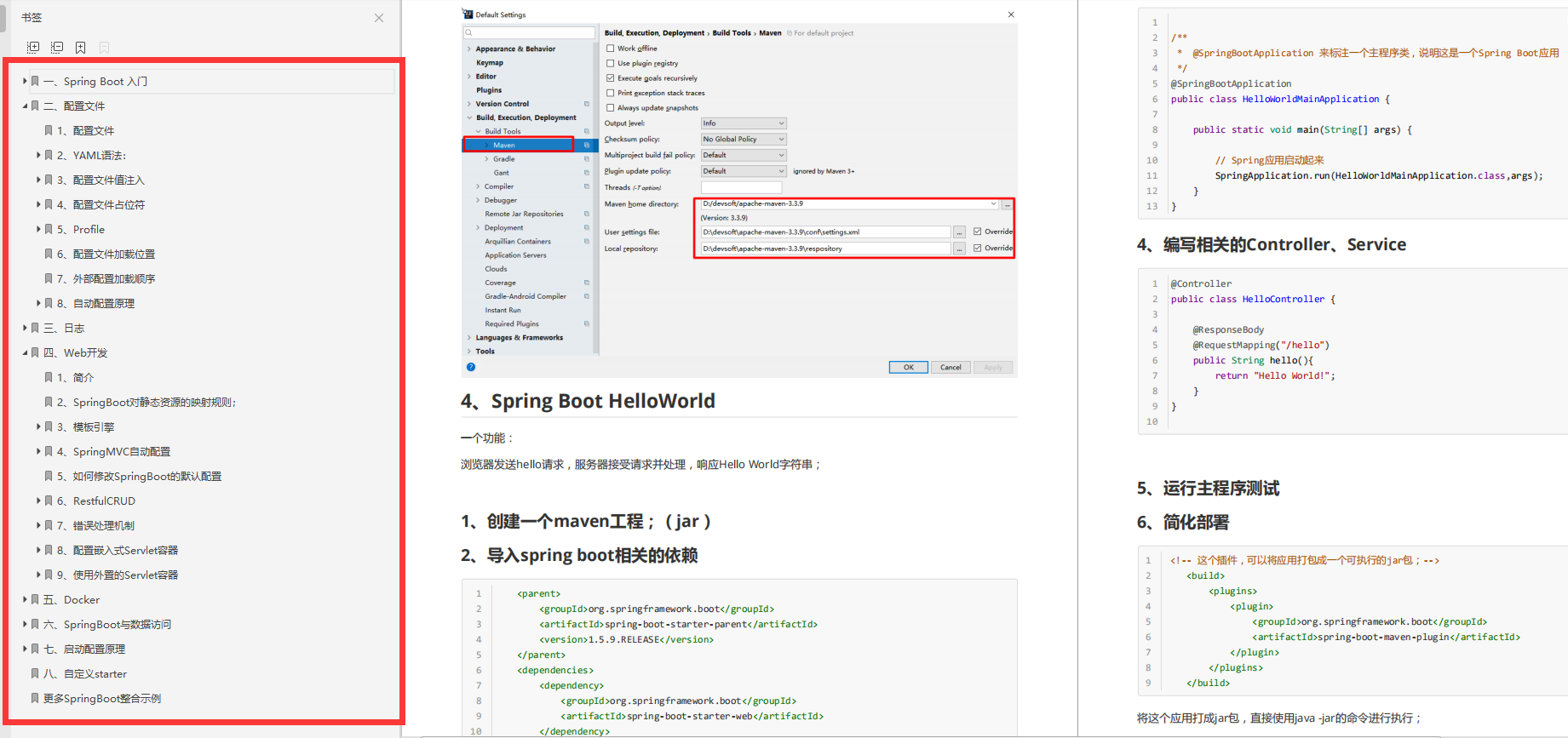
Task: Click bookmark icon beside 更多SpringBoot整合示例
Action: point(35,699)
